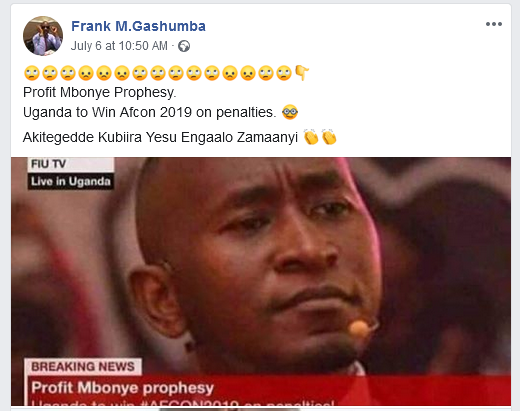
Task: Click the post text Profit Mbonye Prophesy.
Action: coord(100,92)
